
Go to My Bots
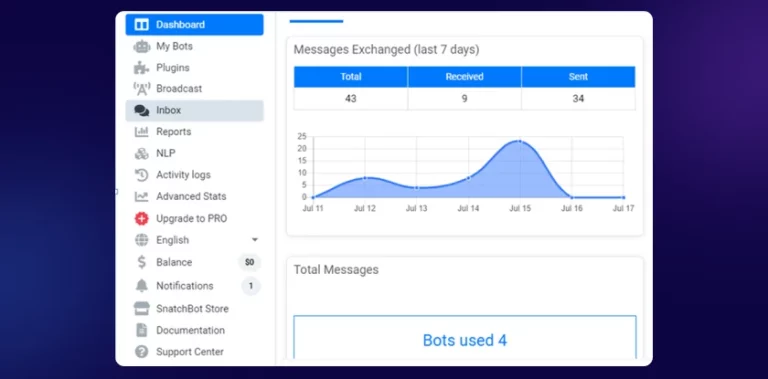174,47
